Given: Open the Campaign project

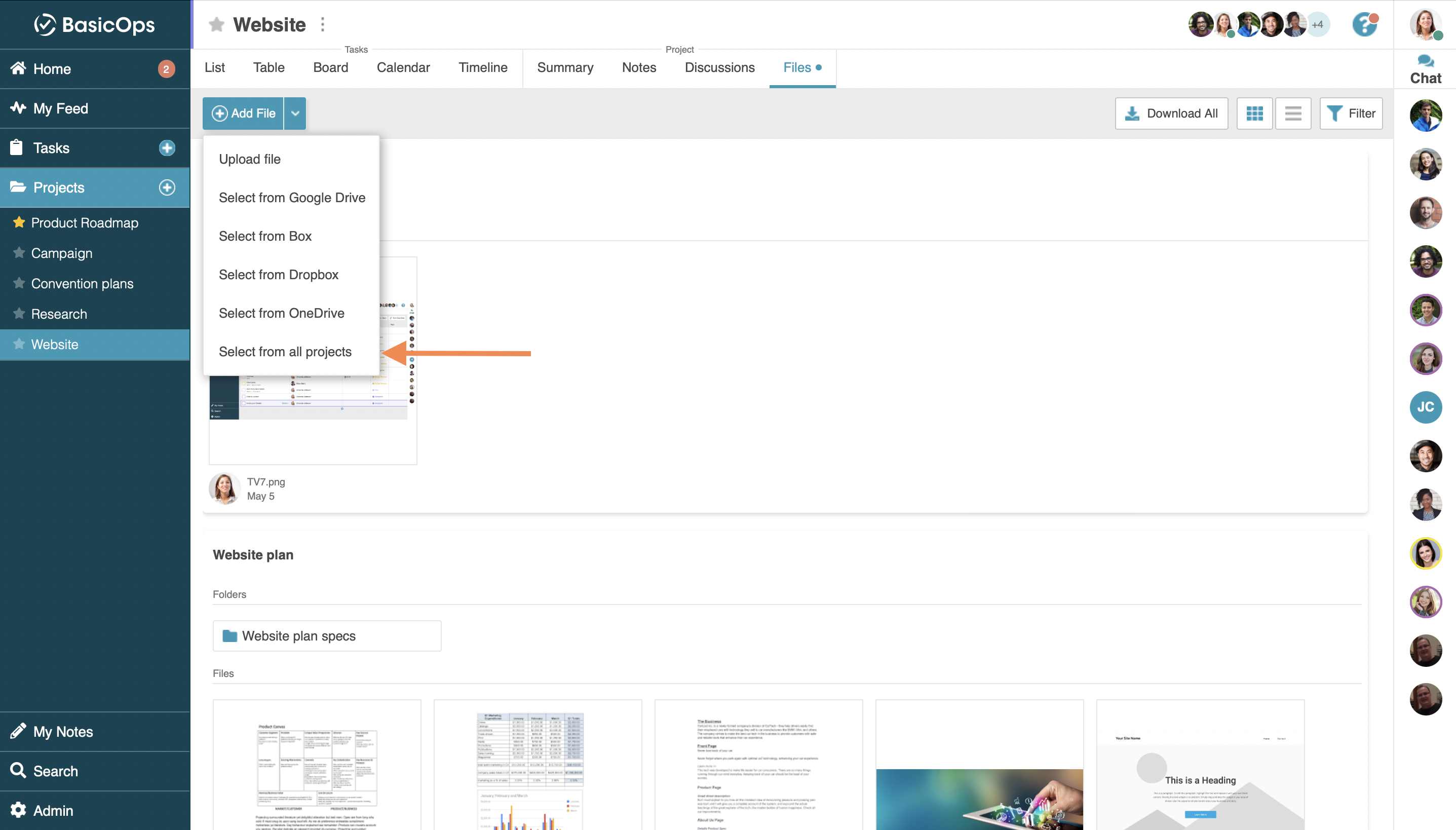Looking at the screenshot, I should pos(61,253).
